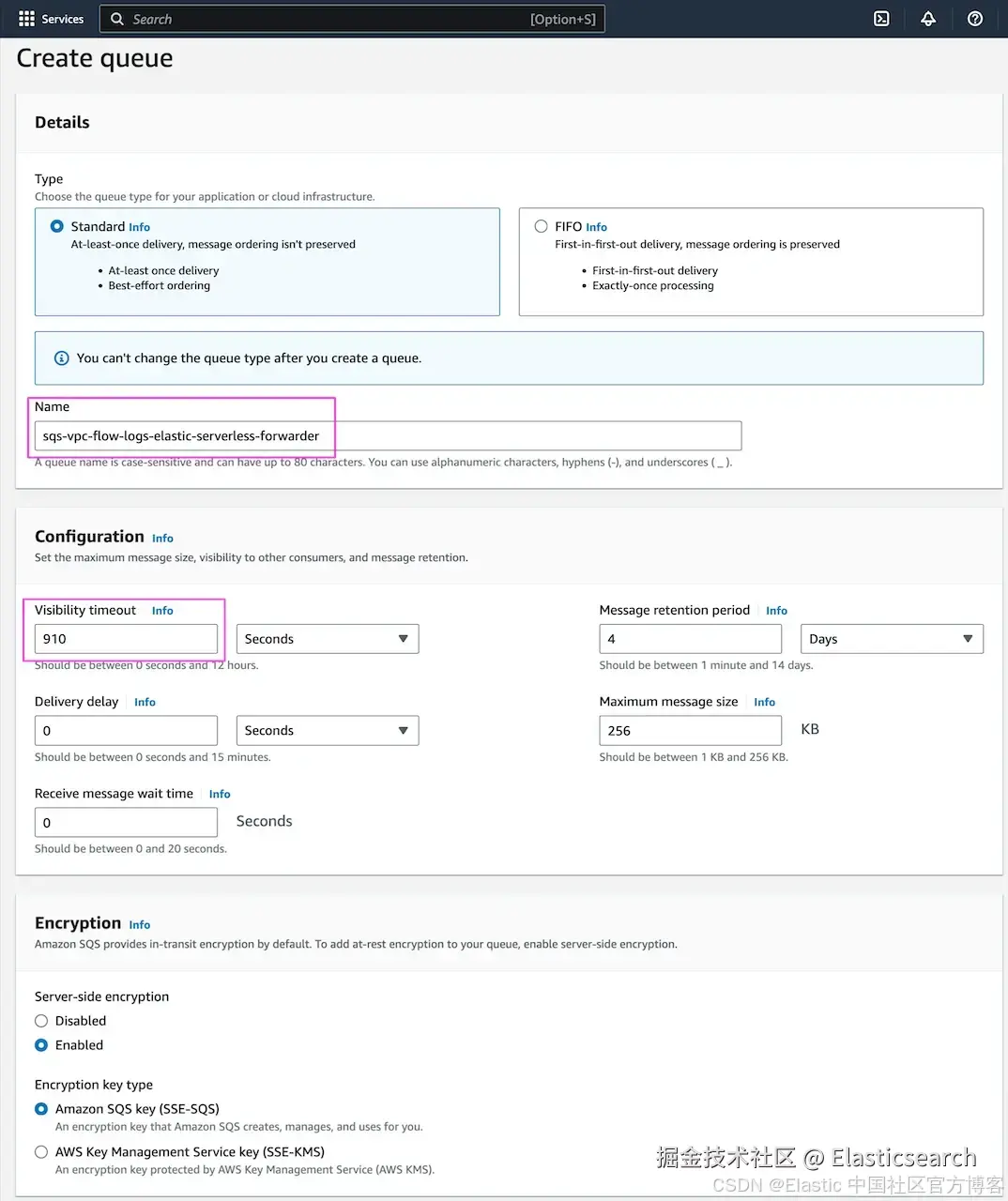The height and width of the screenshot is (1201, 1008).
Task: Click the info circle icon in the queue type notice
Action: tap(62, 358)
